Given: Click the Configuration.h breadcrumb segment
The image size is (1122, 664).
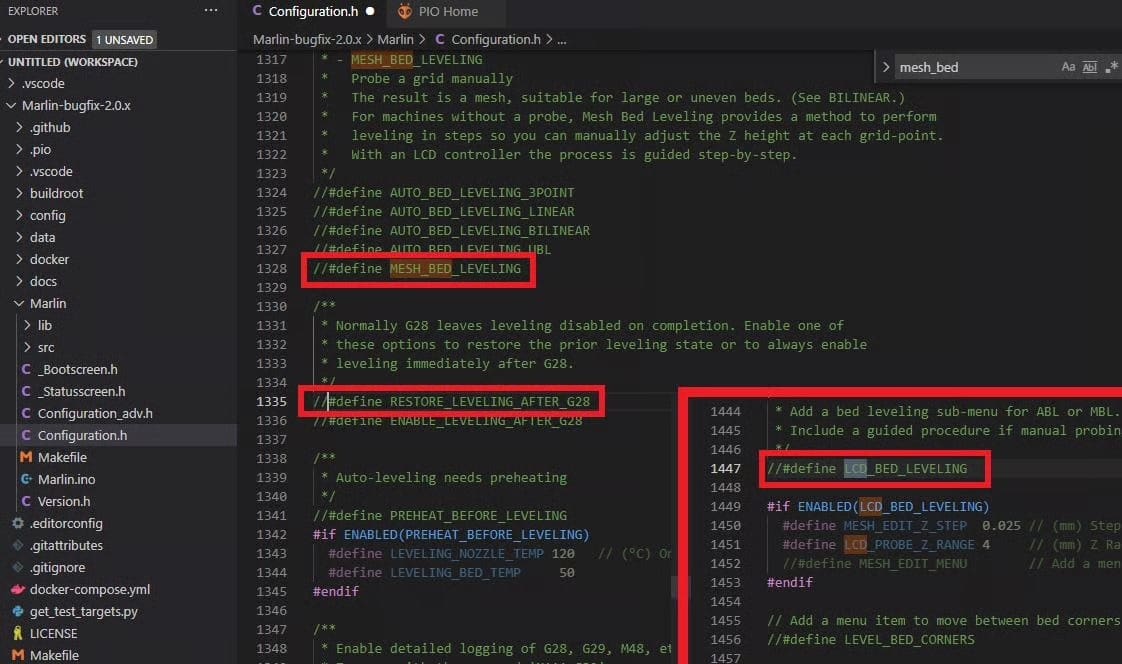Looking at the screenshot, I should click(x=495, y=39).
